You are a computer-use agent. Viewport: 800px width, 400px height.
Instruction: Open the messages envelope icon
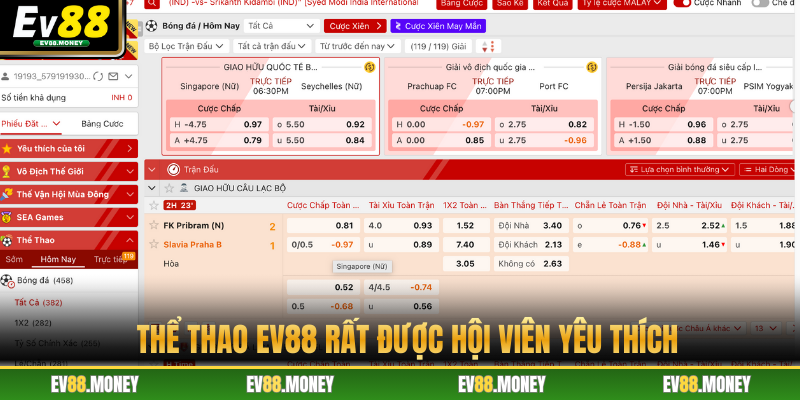coord(113,77)
